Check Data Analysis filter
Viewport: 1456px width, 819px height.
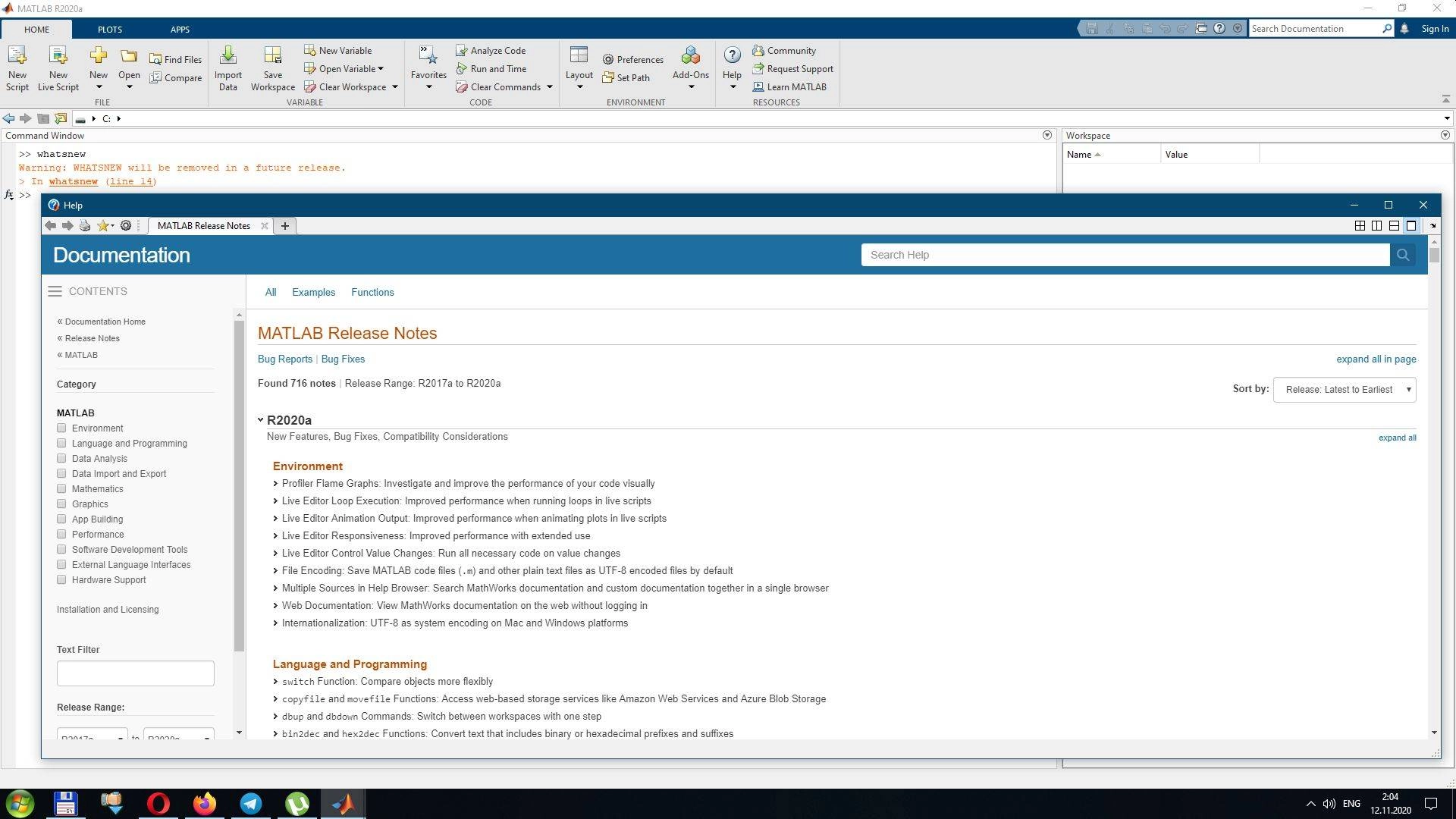[61, 458]
